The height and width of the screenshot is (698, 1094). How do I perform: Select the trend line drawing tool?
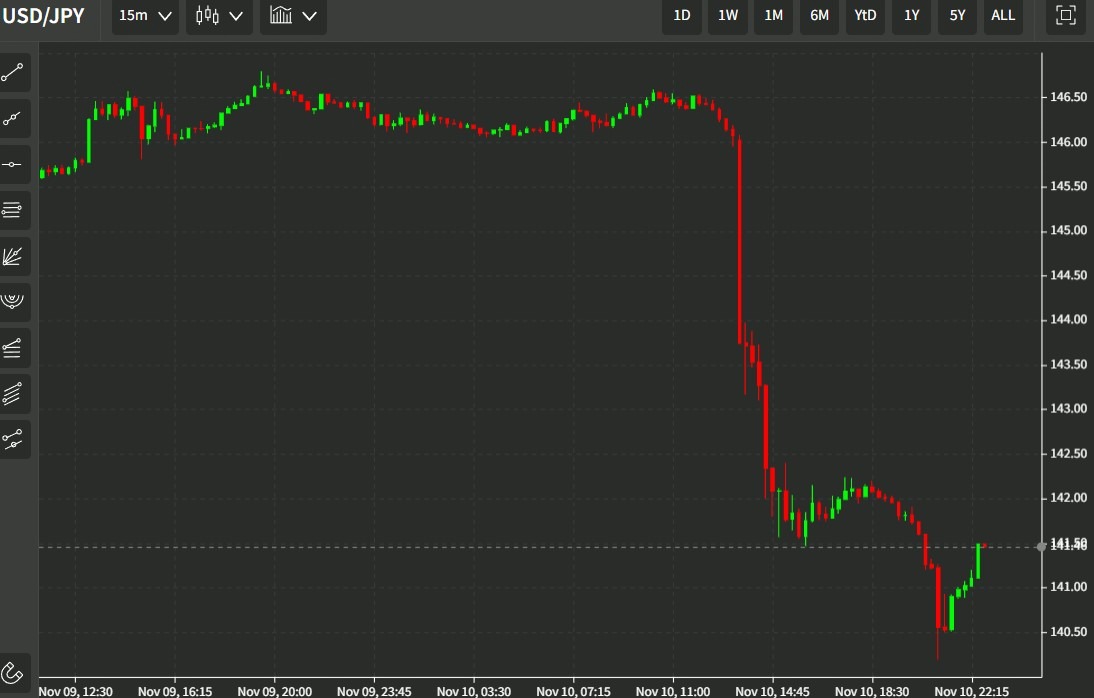point(13,72)
